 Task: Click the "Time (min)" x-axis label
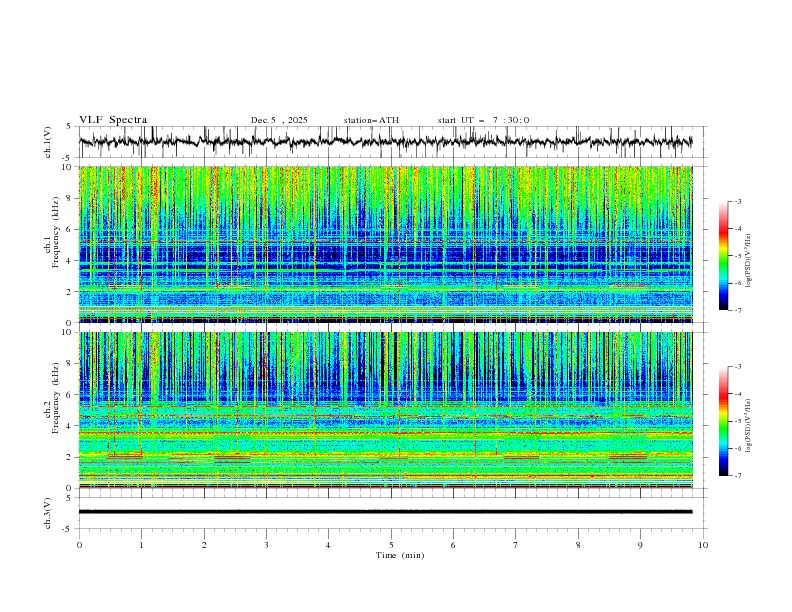tap(400, 555)
